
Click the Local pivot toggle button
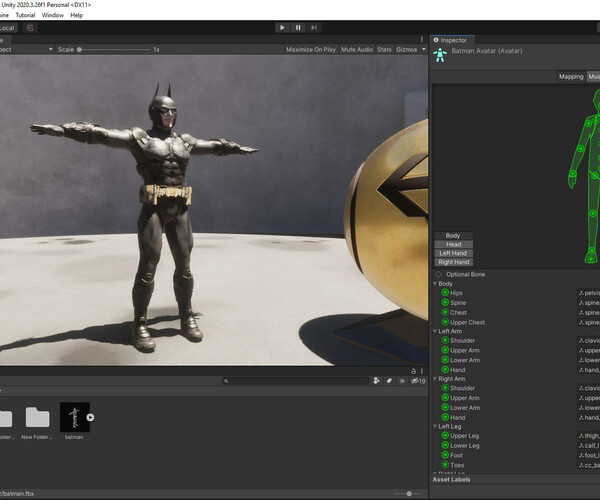pos(8,28)
